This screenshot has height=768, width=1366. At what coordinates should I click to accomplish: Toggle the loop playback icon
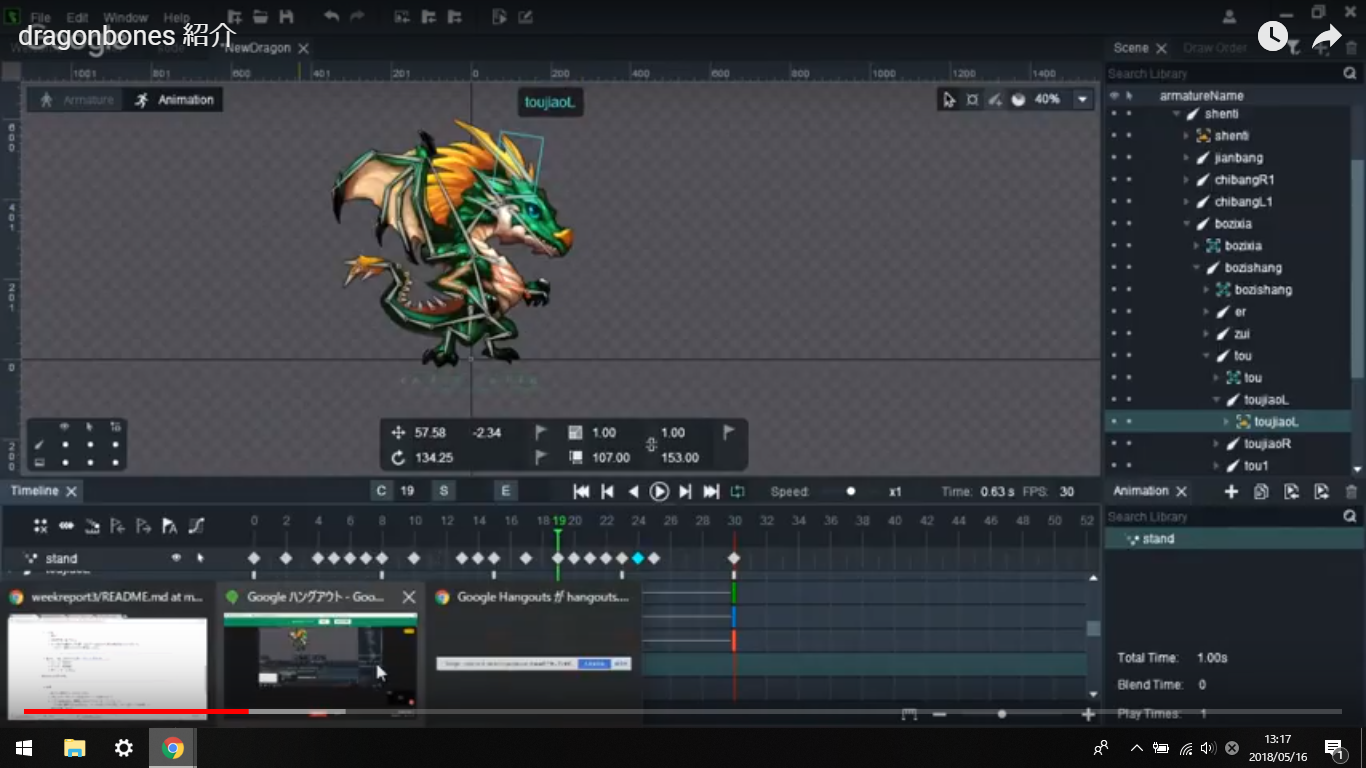[738, 491]
